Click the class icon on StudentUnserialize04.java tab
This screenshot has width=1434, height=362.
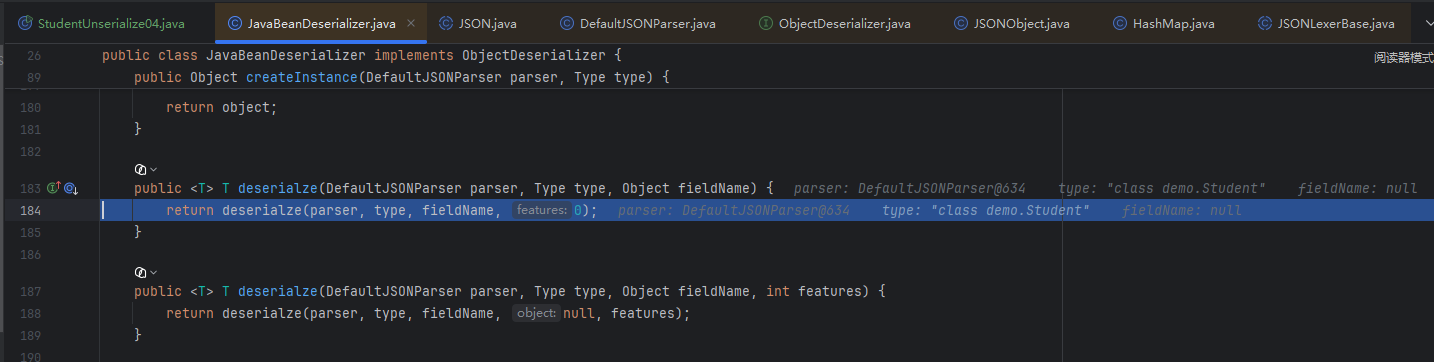25,23
